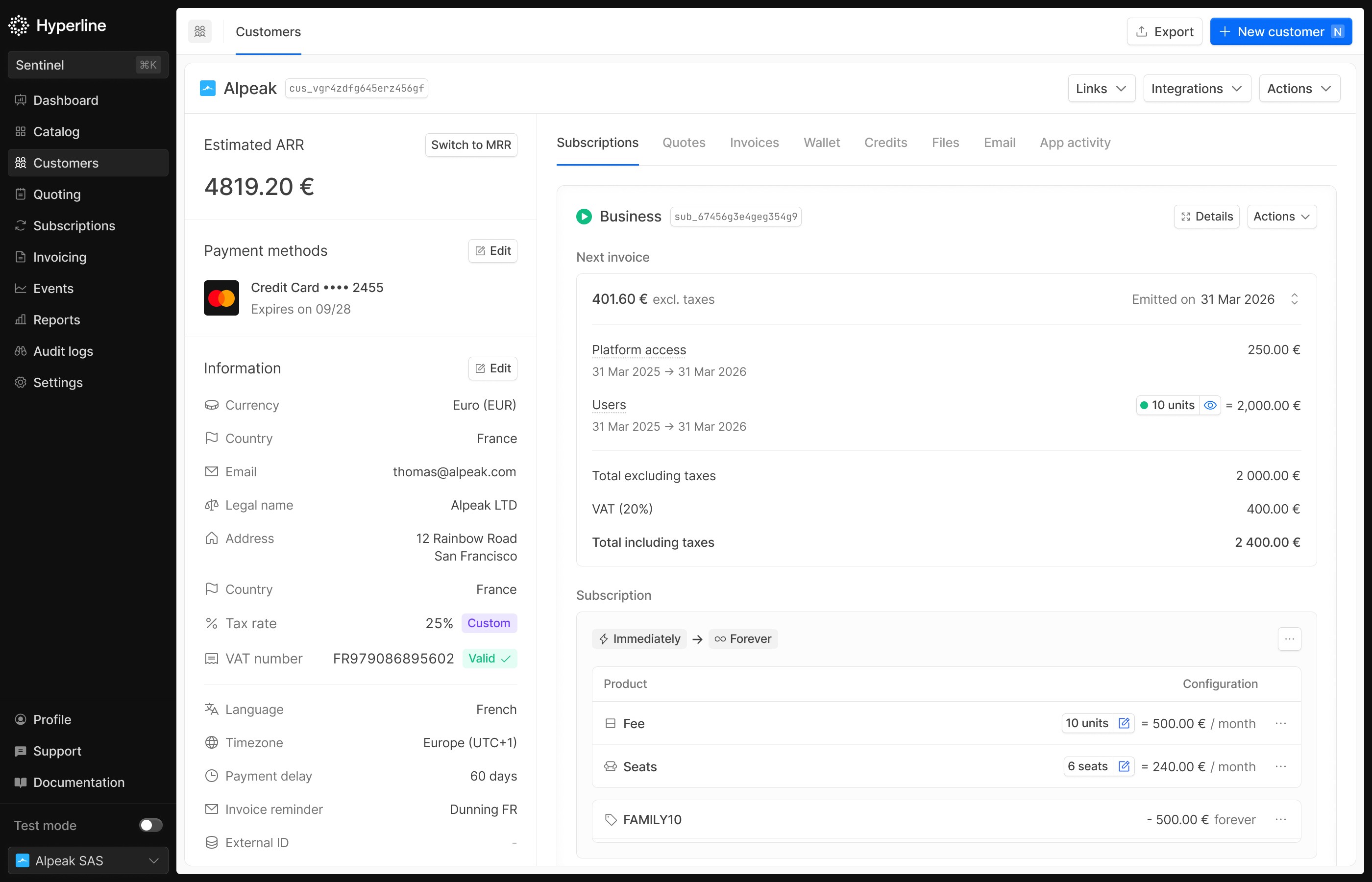Click the cus_vgr4zdfg645erz456gf ID badge

tap(357, 88)
